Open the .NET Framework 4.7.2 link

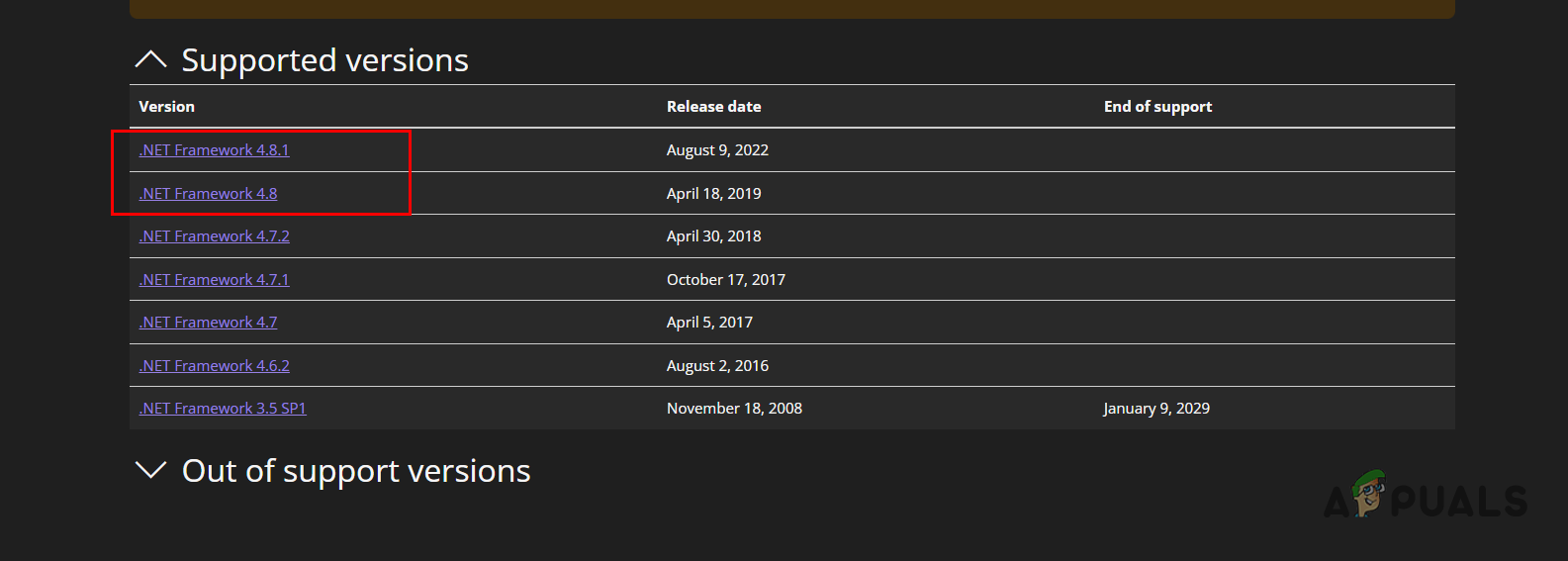(214, 236)
